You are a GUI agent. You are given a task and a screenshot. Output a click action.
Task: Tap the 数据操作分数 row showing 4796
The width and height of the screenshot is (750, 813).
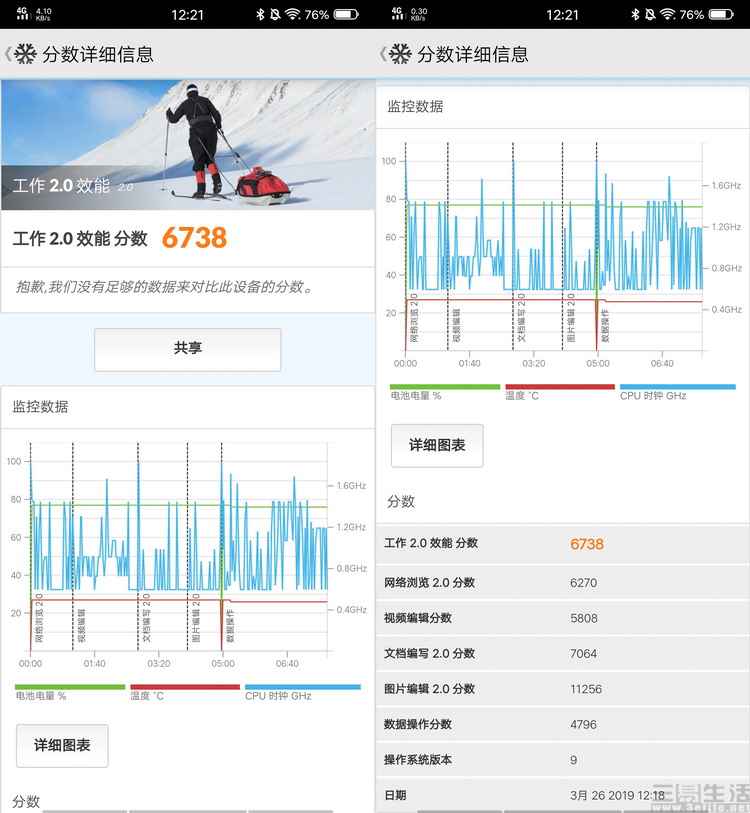coord(562,724)
